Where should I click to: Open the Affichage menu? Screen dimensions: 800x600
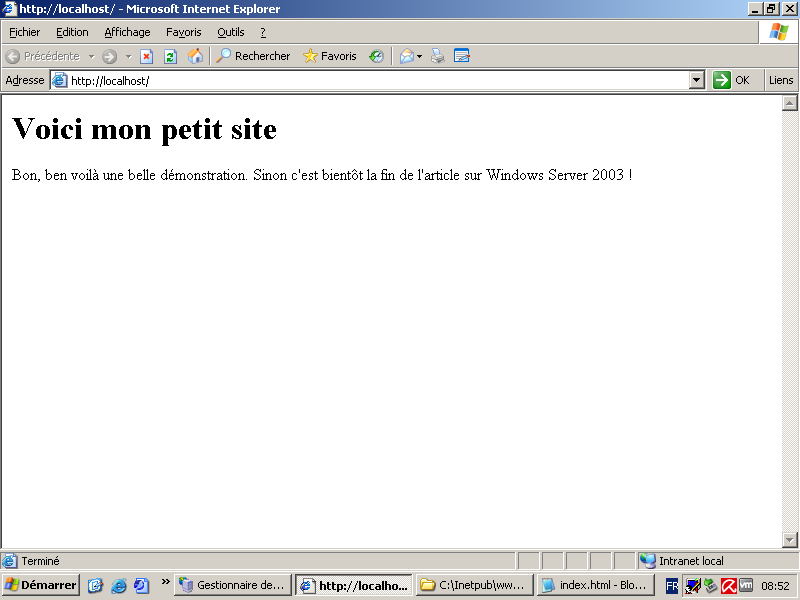127,32
